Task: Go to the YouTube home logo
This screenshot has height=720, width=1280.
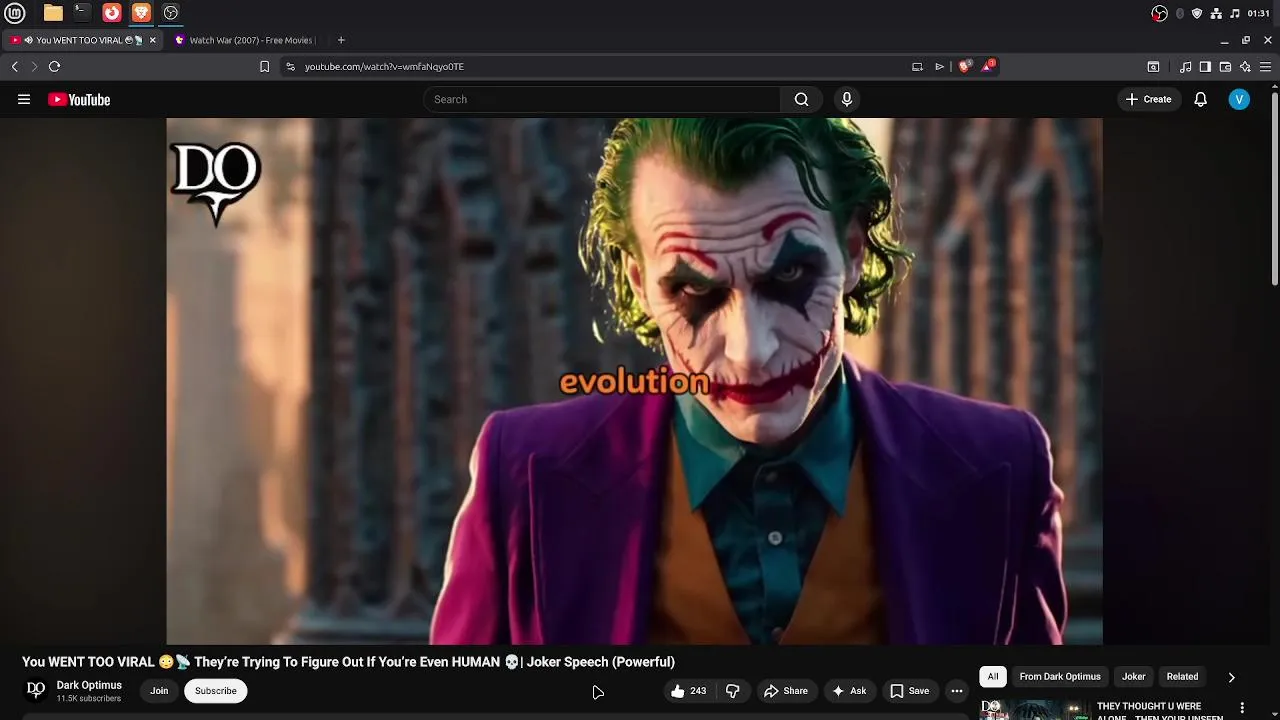Action: (x=79, y=99)
